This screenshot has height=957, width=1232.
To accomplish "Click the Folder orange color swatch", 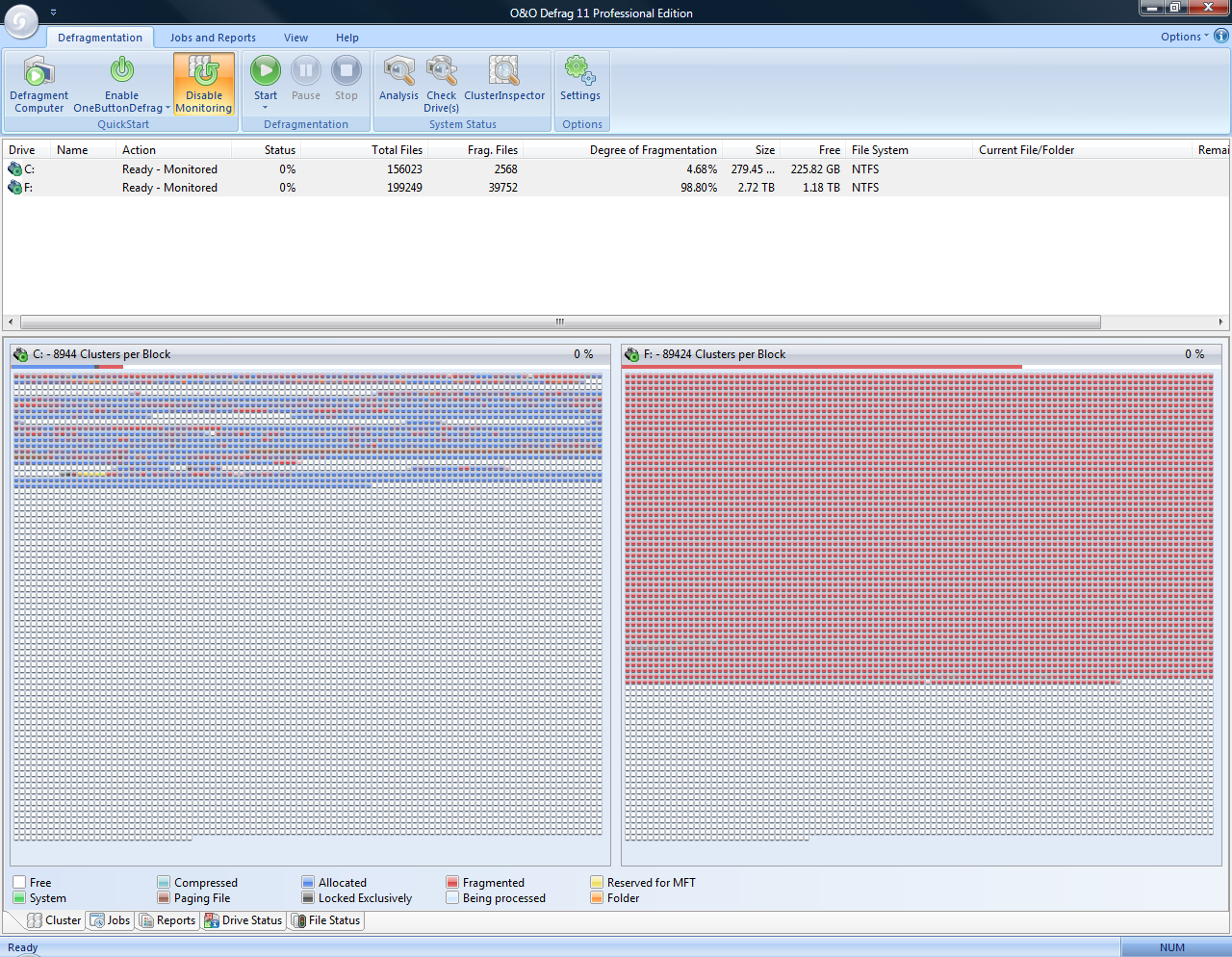I will coord(597,897).
